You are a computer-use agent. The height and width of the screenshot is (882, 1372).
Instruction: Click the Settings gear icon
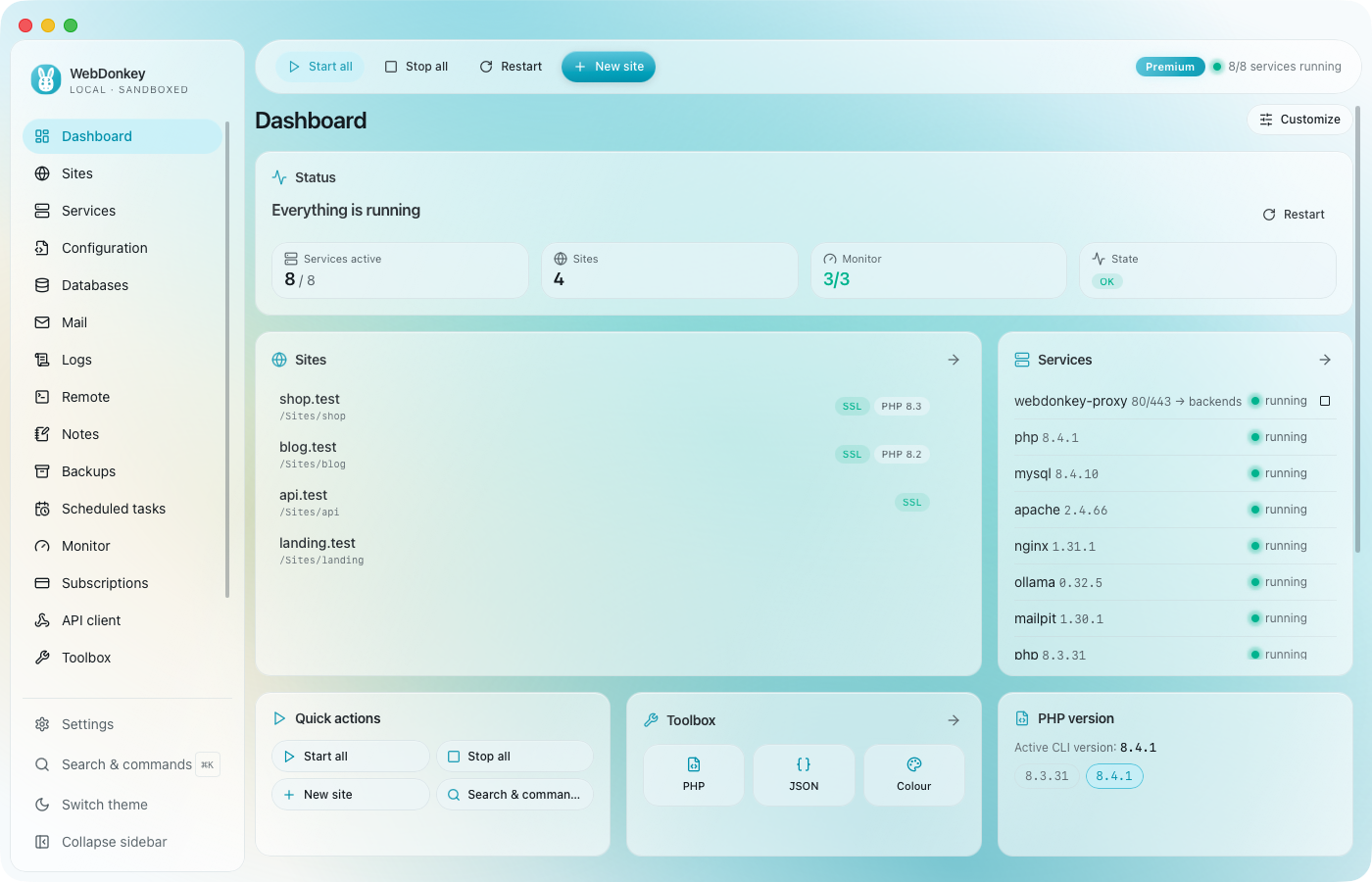tap(42, 724)
